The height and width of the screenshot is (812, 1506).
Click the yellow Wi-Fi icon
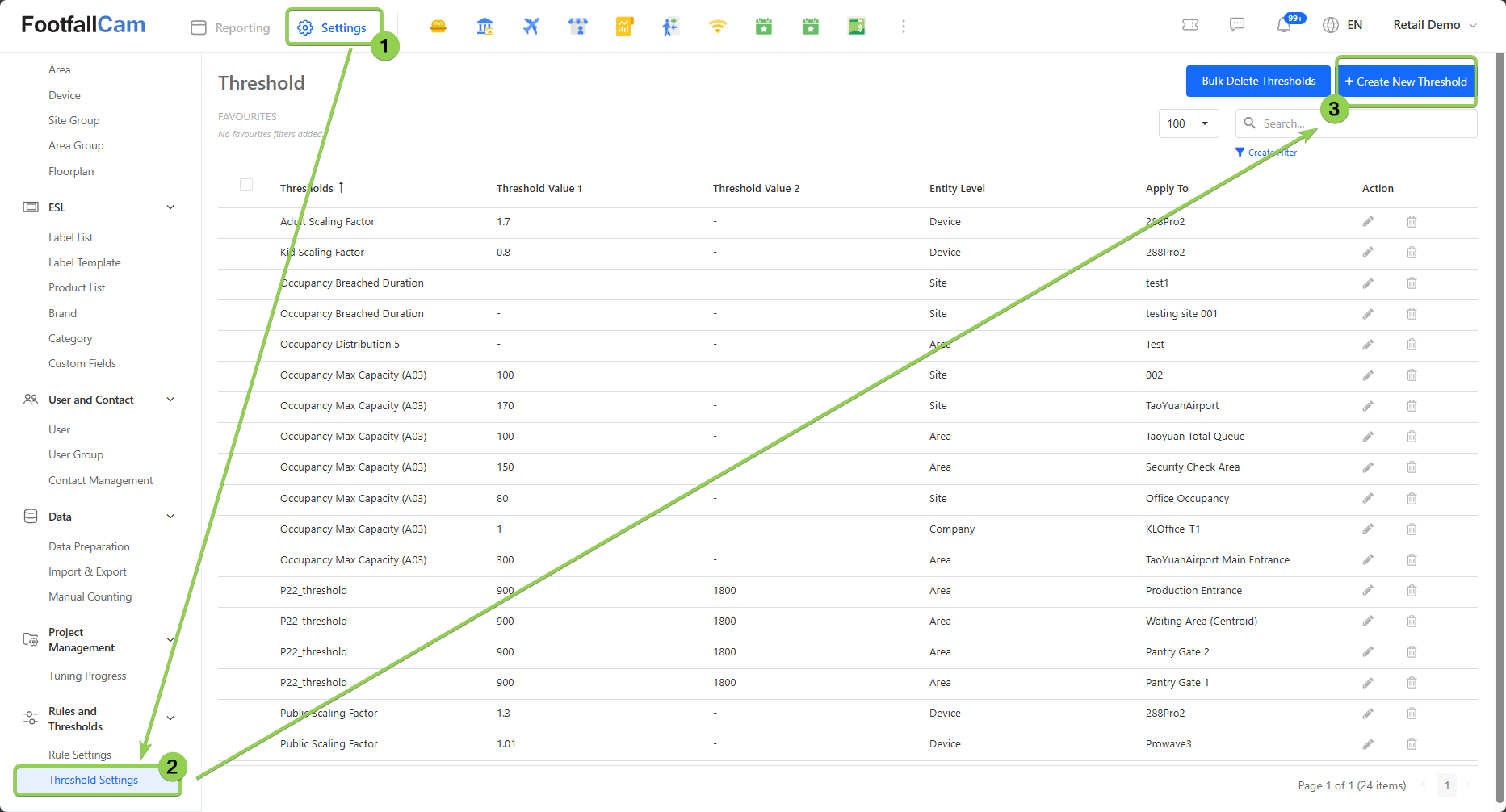tap(717, 27)
